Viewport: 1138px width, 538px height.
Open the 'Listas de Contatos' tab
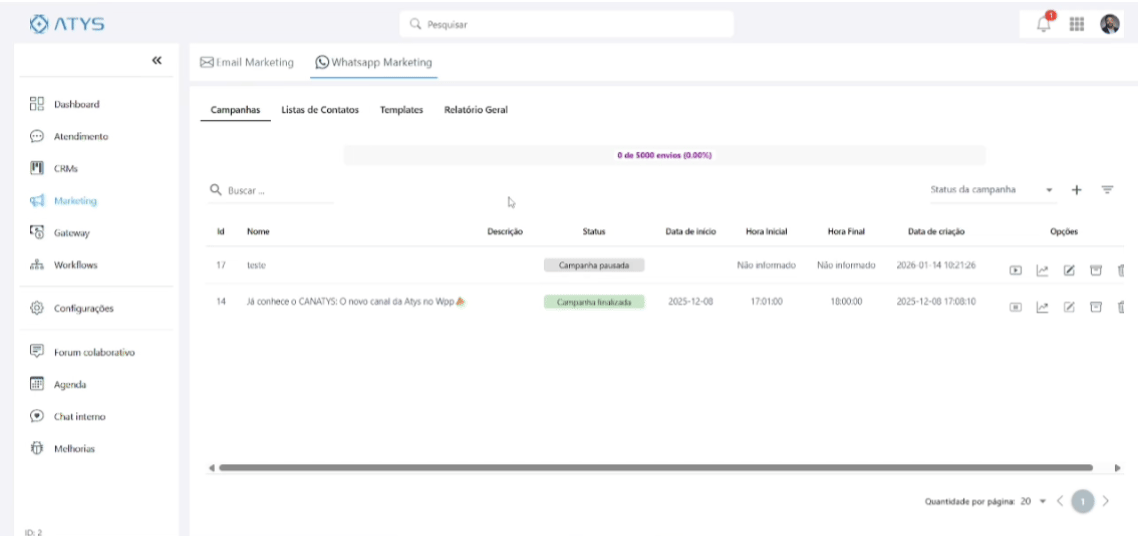(x=320, y=110)
